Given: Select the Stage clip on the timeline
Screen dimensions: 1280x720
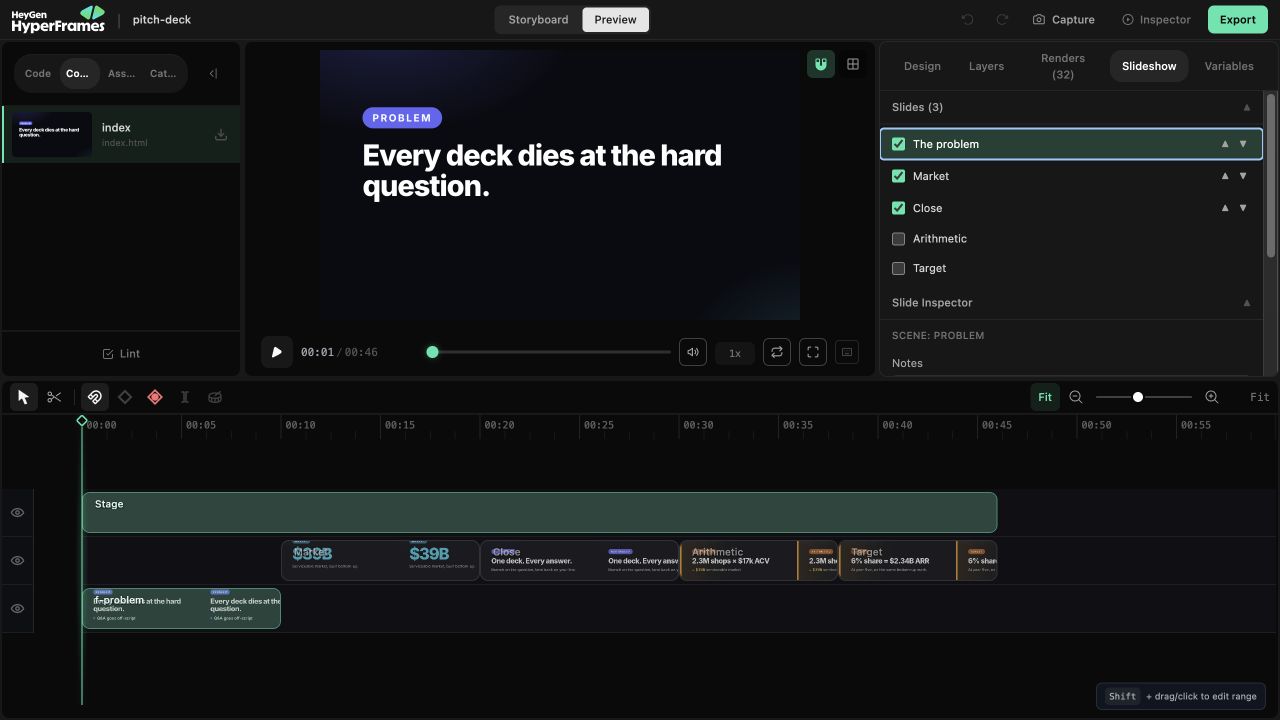Looking at the screenshot, I should point(540,512).
